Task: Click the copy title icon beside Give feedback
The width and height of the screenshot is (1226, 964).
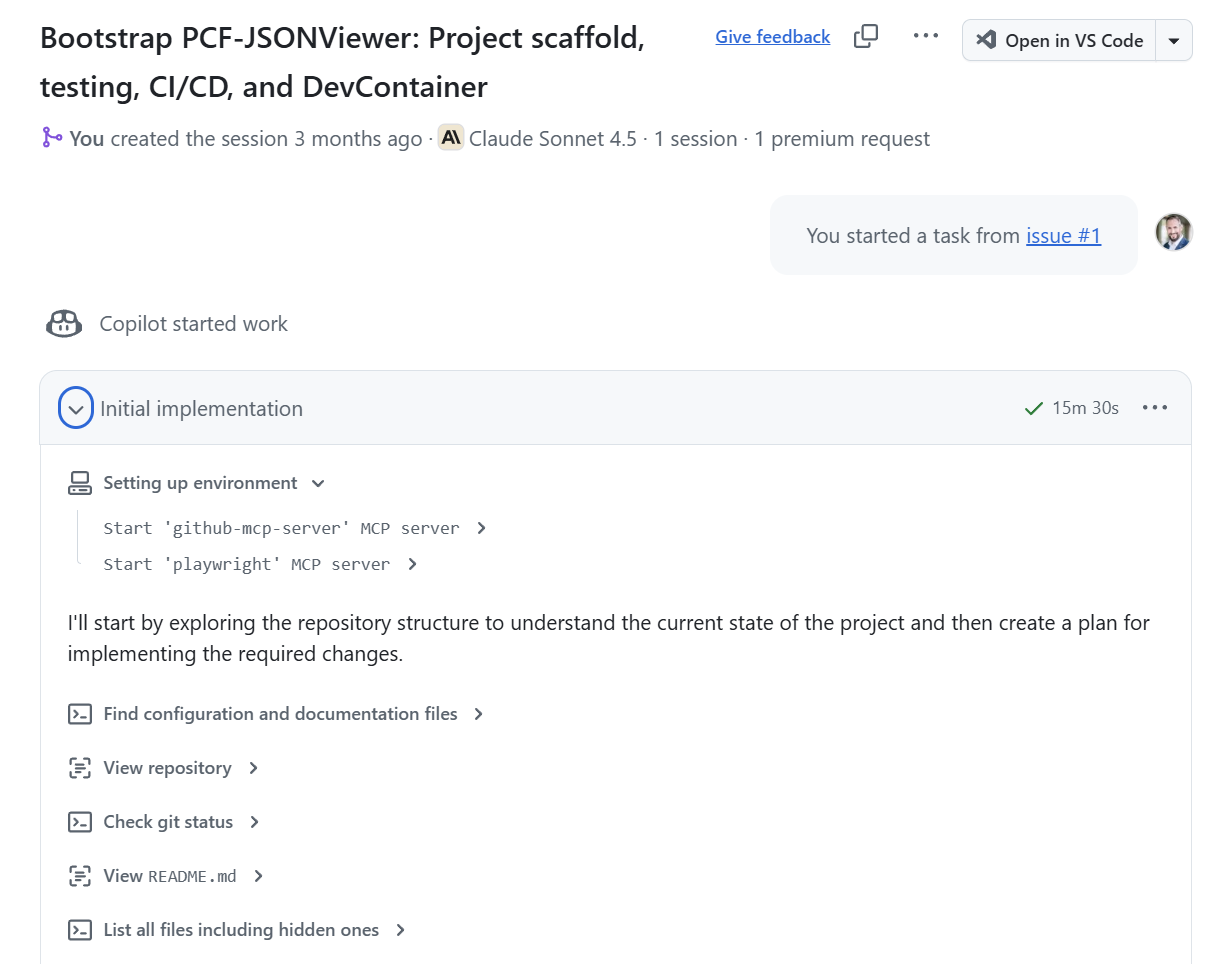Action: pos(865,35)
